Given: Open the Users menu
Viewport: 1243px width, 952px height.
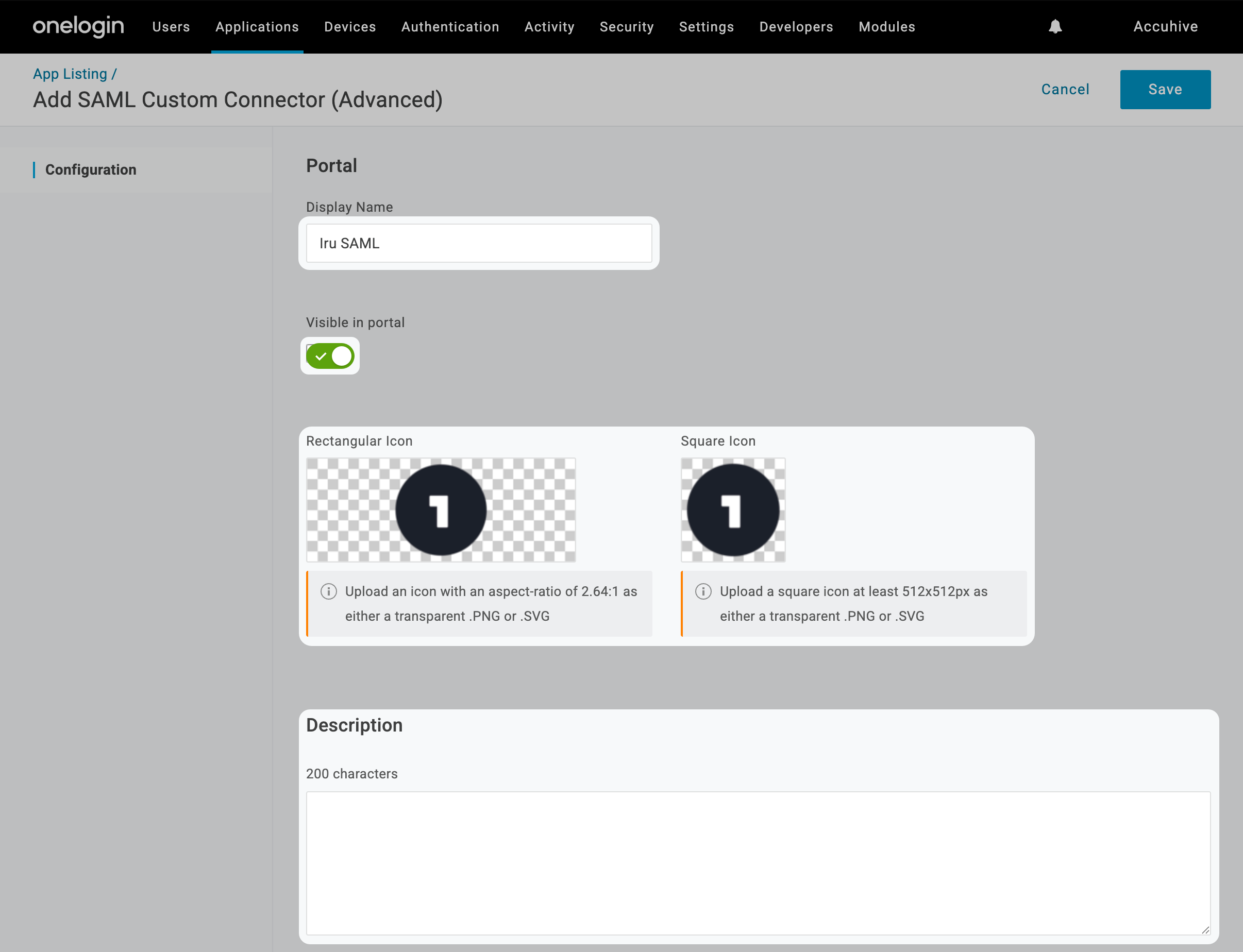Looking at the screenshot, I should click(171, 27).
